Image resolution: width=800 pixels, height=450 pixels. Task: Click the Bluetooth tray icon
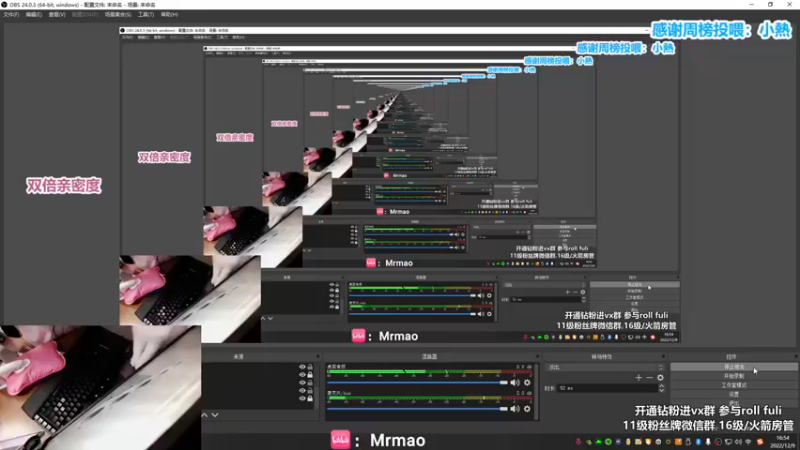(698, 442)
